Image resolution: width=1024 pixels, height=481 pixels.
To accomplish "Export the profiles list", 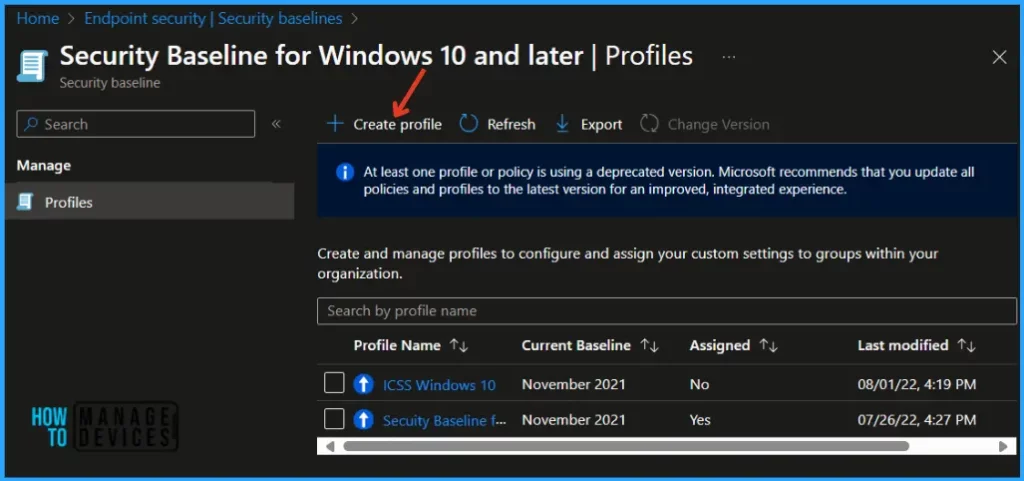I will 589,124.
